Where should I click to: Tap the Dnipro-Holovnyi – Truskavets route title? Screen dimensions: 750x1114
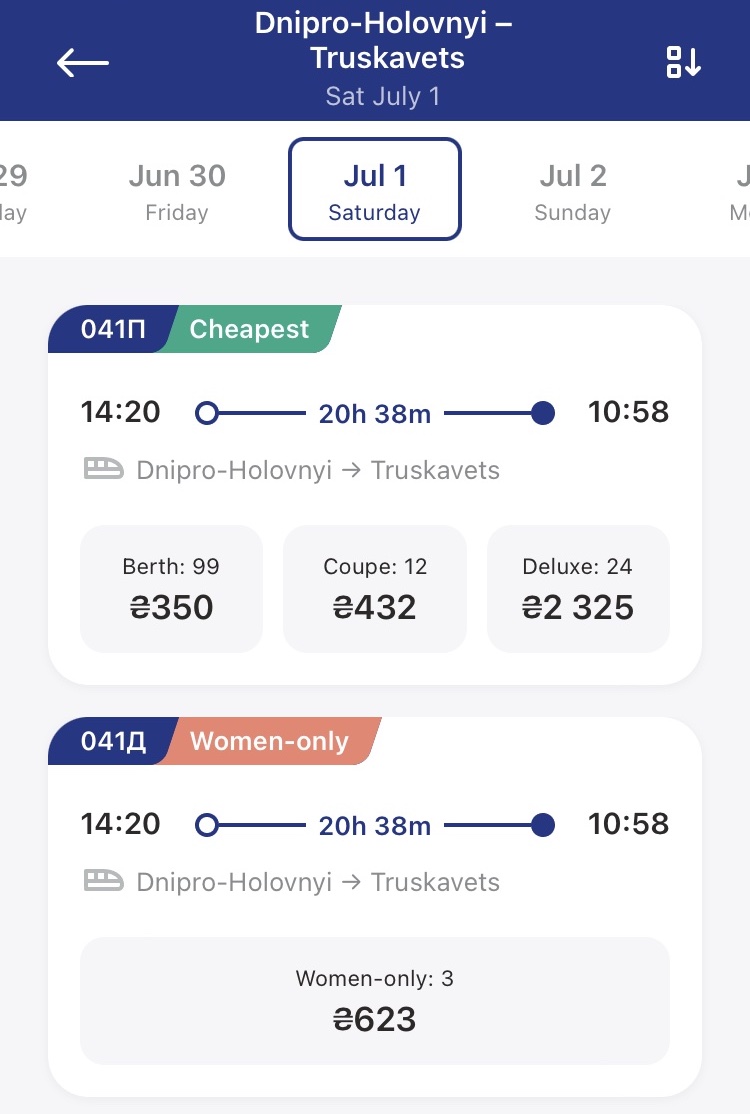385,40
